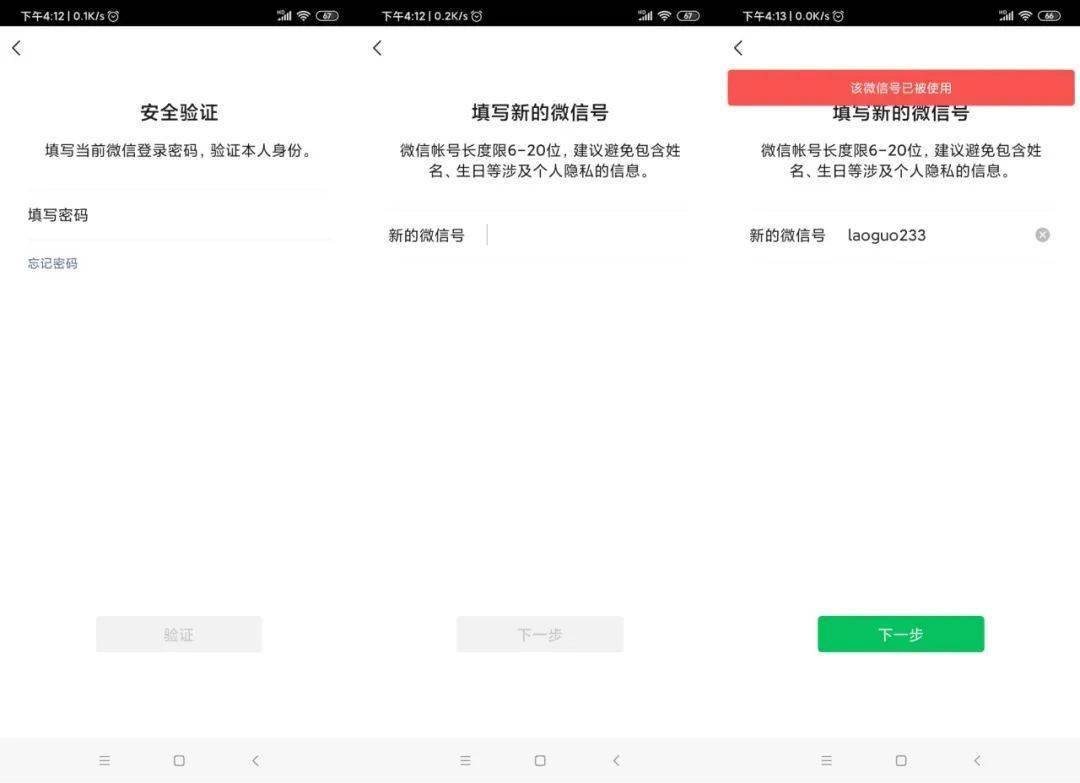Open recent apps menu on the right phone
The width and height of the screenshot is (1080, 783).
[827, 760]
